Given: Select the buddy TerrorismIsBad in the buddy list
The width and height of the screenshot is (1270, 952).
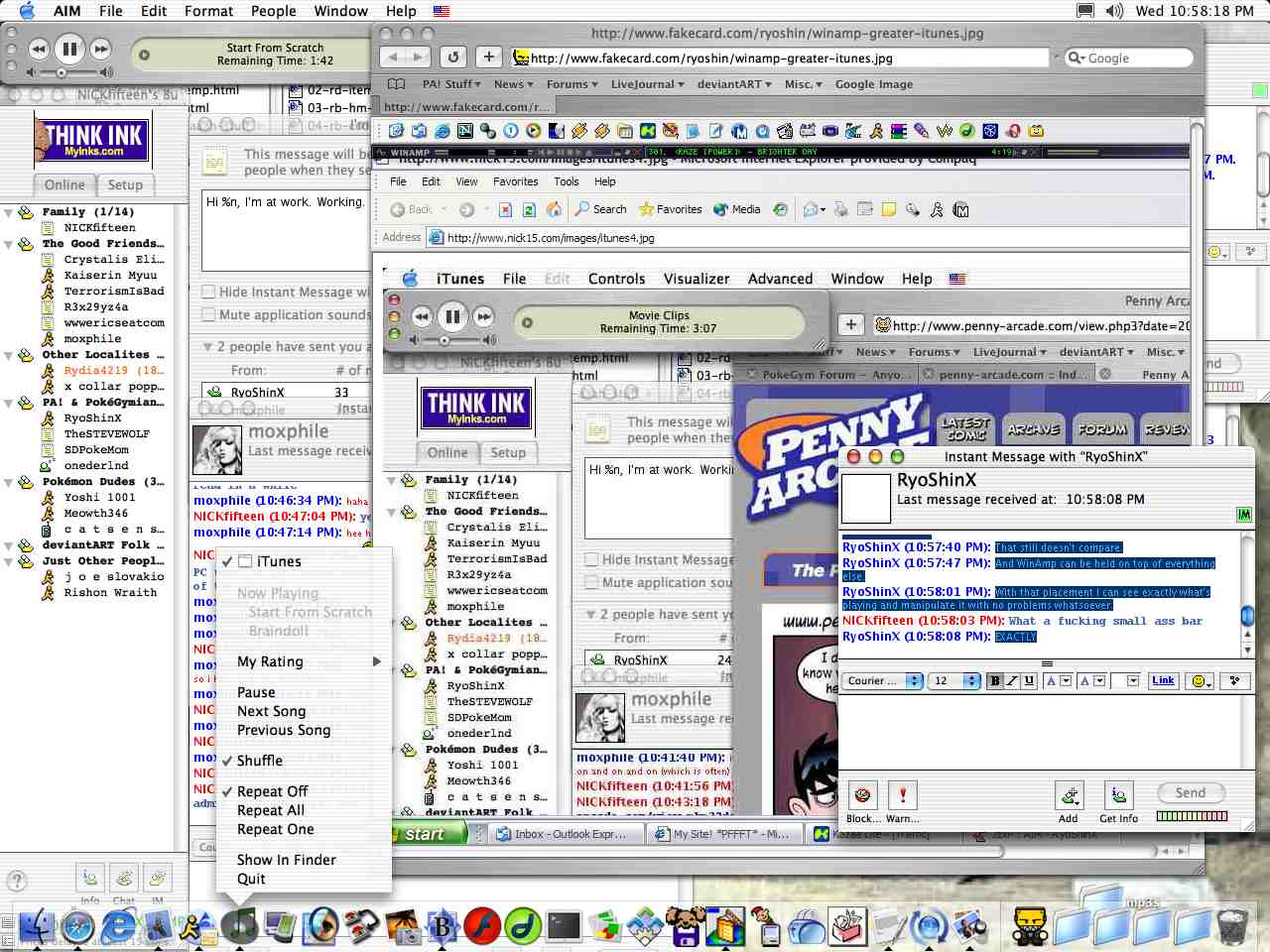Looking at the screenshot, I should tap(114, 292).
